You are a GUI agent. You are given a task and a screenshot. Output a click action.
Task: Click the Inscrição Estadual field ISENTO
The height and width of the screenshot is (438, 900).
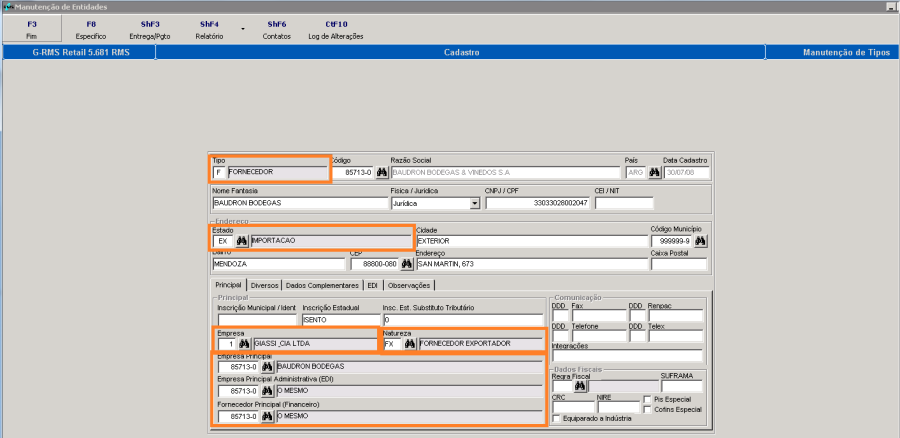pyautogui.click(x=340, y=320)
